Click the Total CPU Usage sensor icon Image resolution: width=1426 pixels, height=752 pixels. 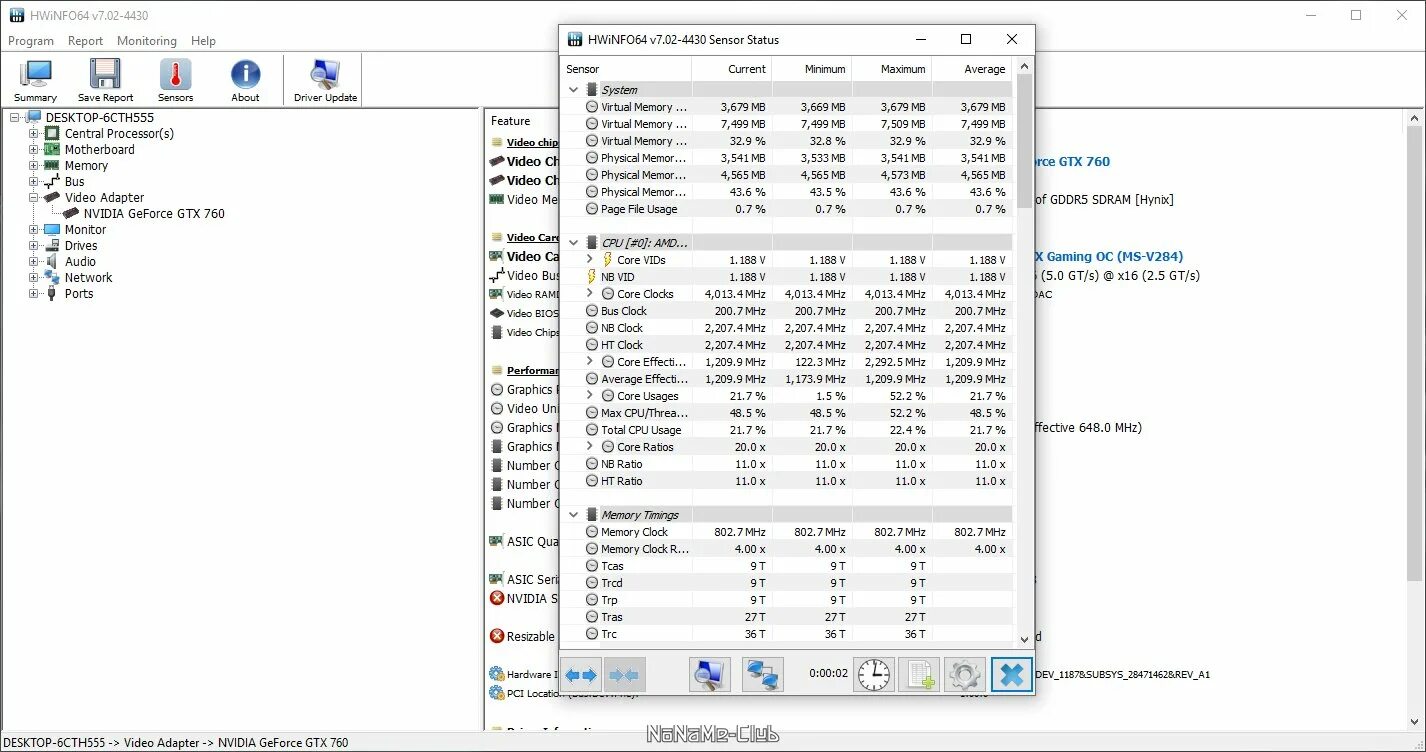pos(592,430)
